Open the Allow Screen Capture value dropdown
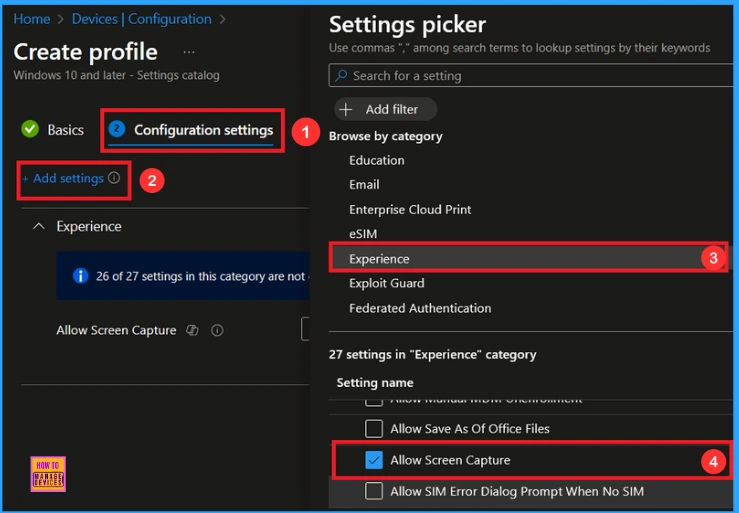The width and height of the screenshot is (739, 513). [305, 329]
